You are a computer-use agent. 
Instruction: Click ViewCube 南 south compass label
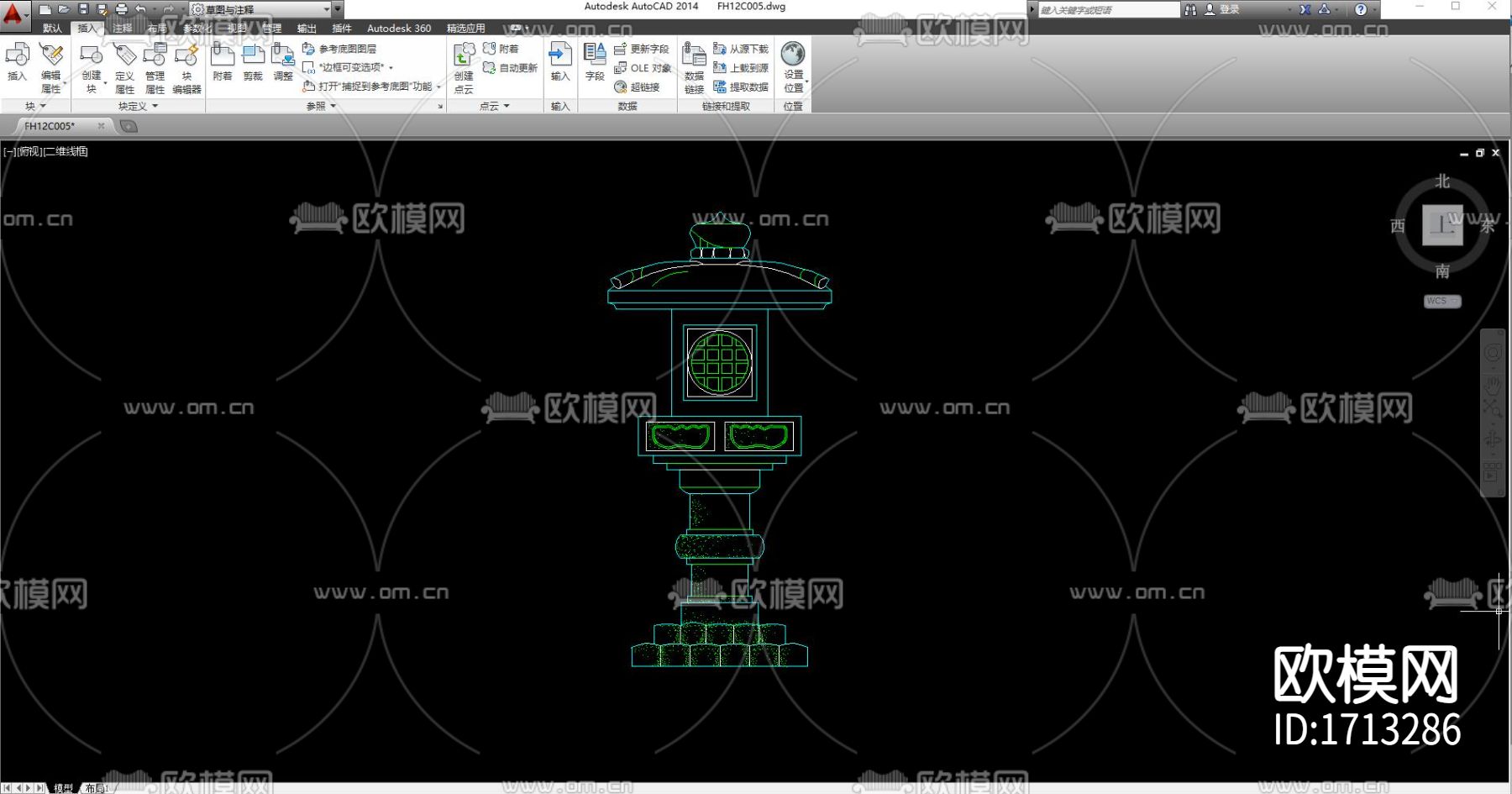click(x=1442, y=271)
